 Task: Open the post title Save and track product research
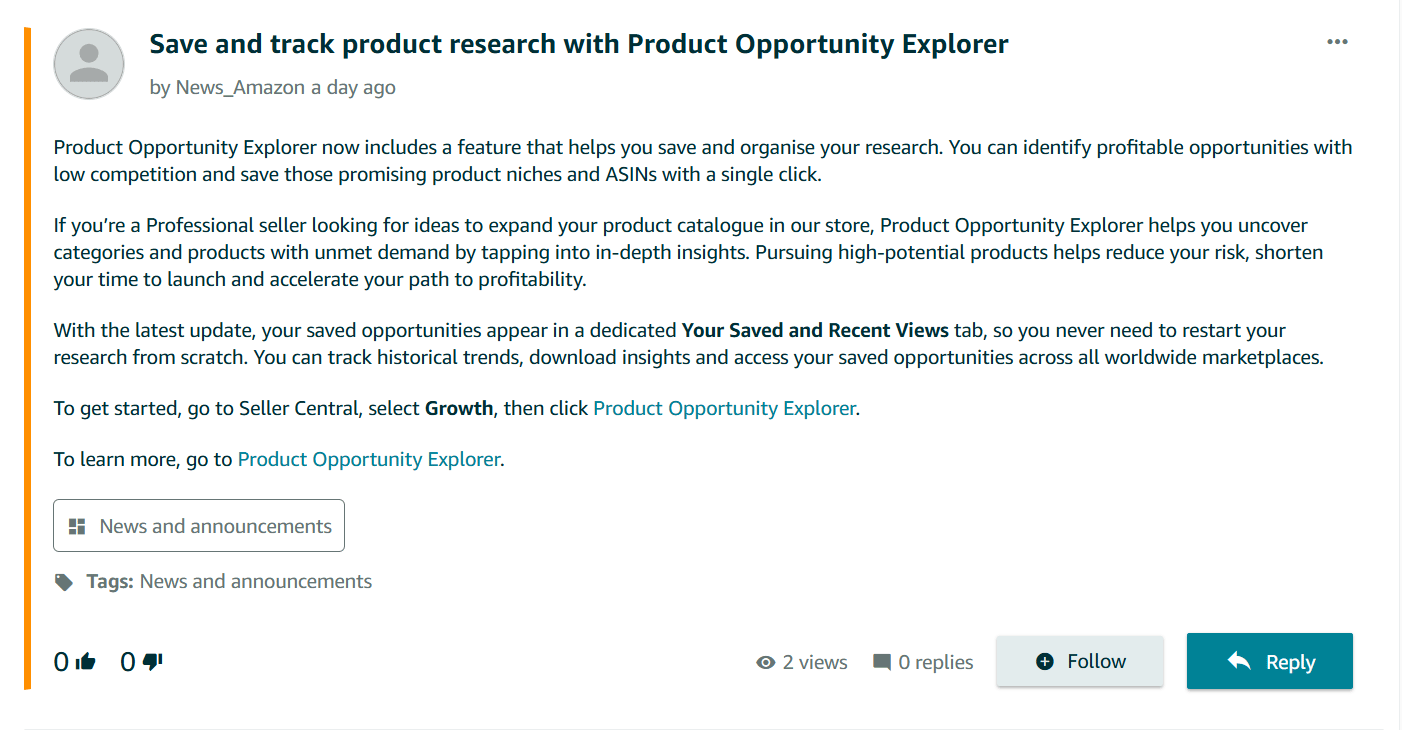579,44
